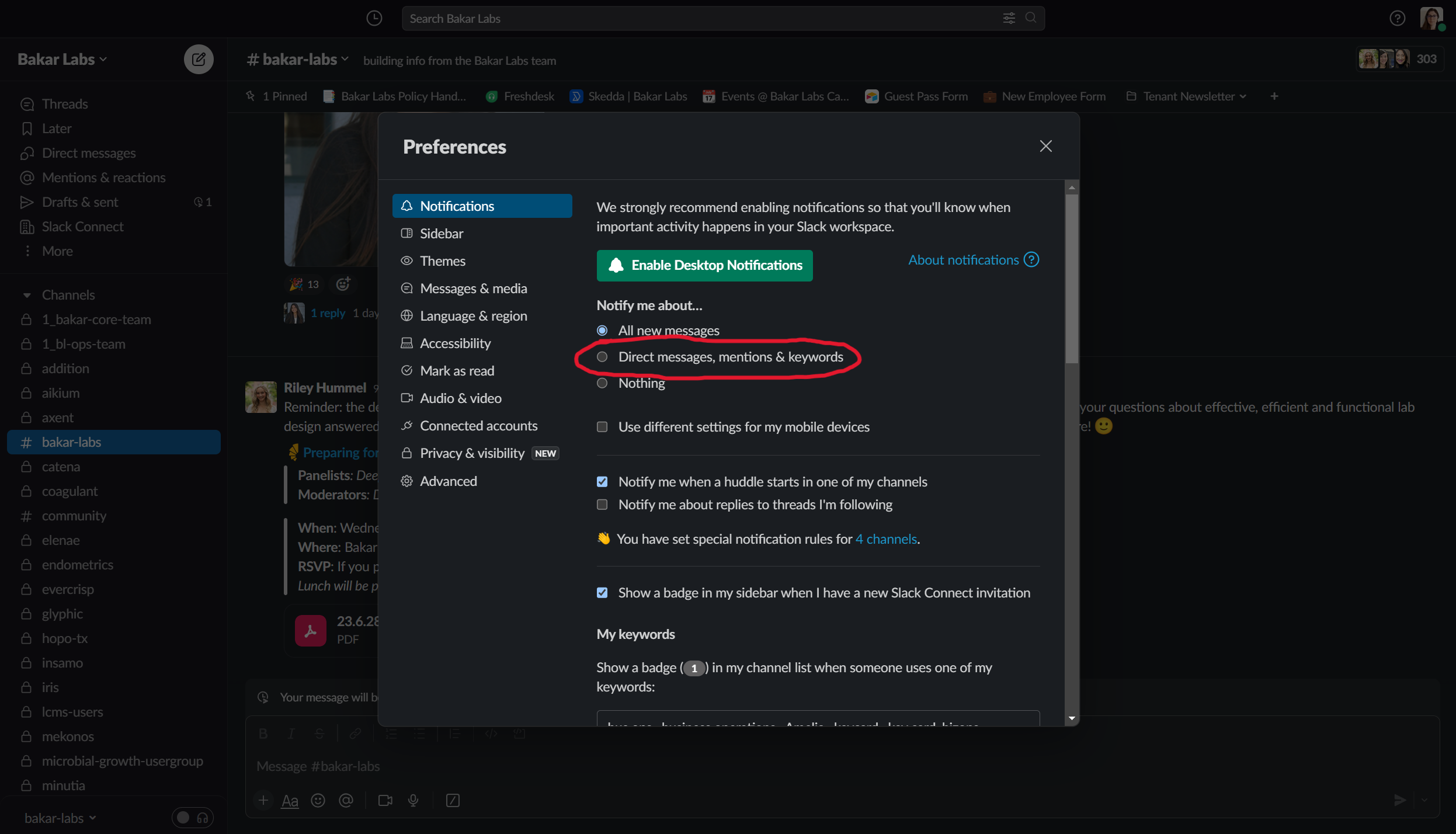Toggle the huddle switch
Viewport: 1456px width, 834px height.
pos(192,818)
